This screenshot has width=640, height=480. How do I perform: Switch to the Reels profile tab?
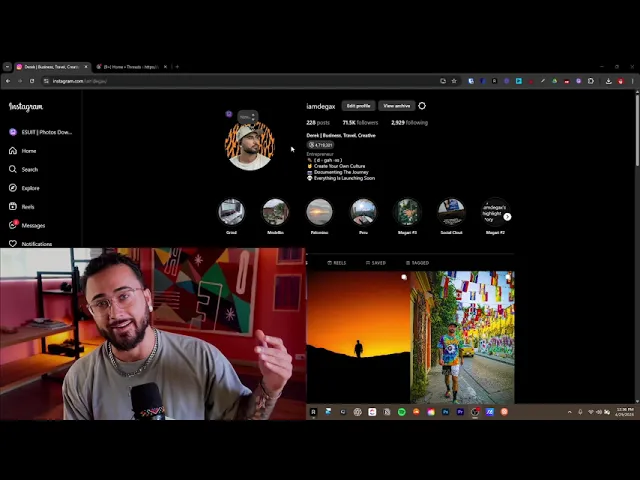click(x=337, y=263)
